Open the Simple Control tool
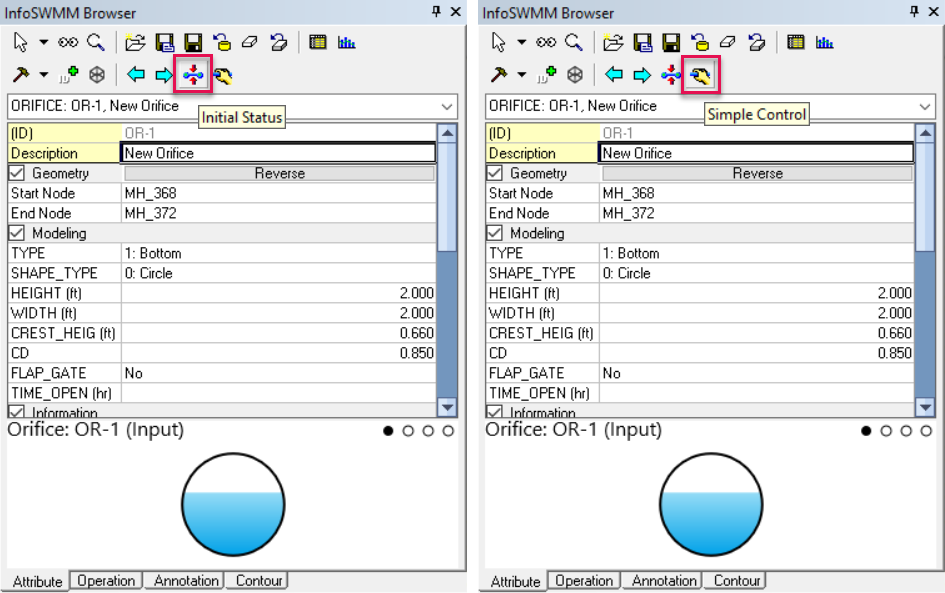This screenshot has width=945, height=593. tap(700, 74)
